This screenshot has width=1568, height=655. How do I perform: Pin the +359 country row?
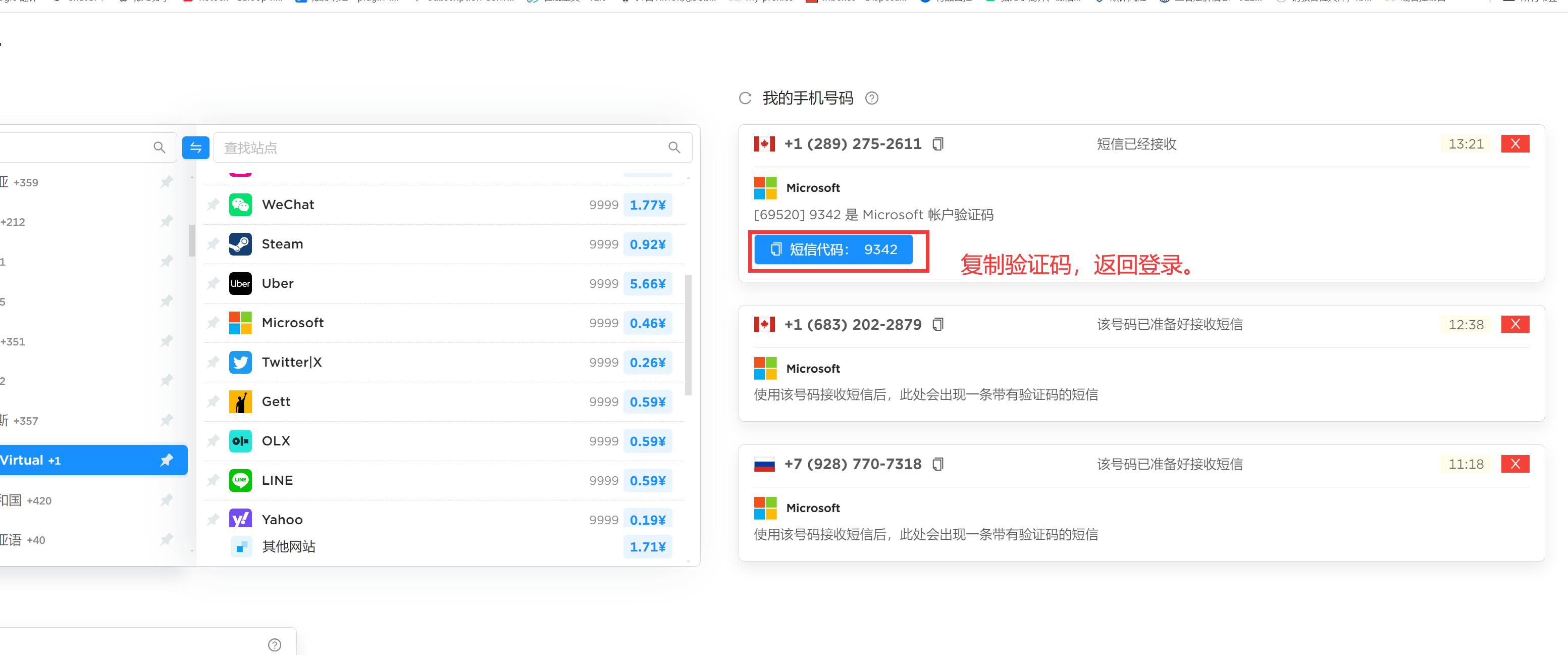pyautogui.click(x=166, y=182)
